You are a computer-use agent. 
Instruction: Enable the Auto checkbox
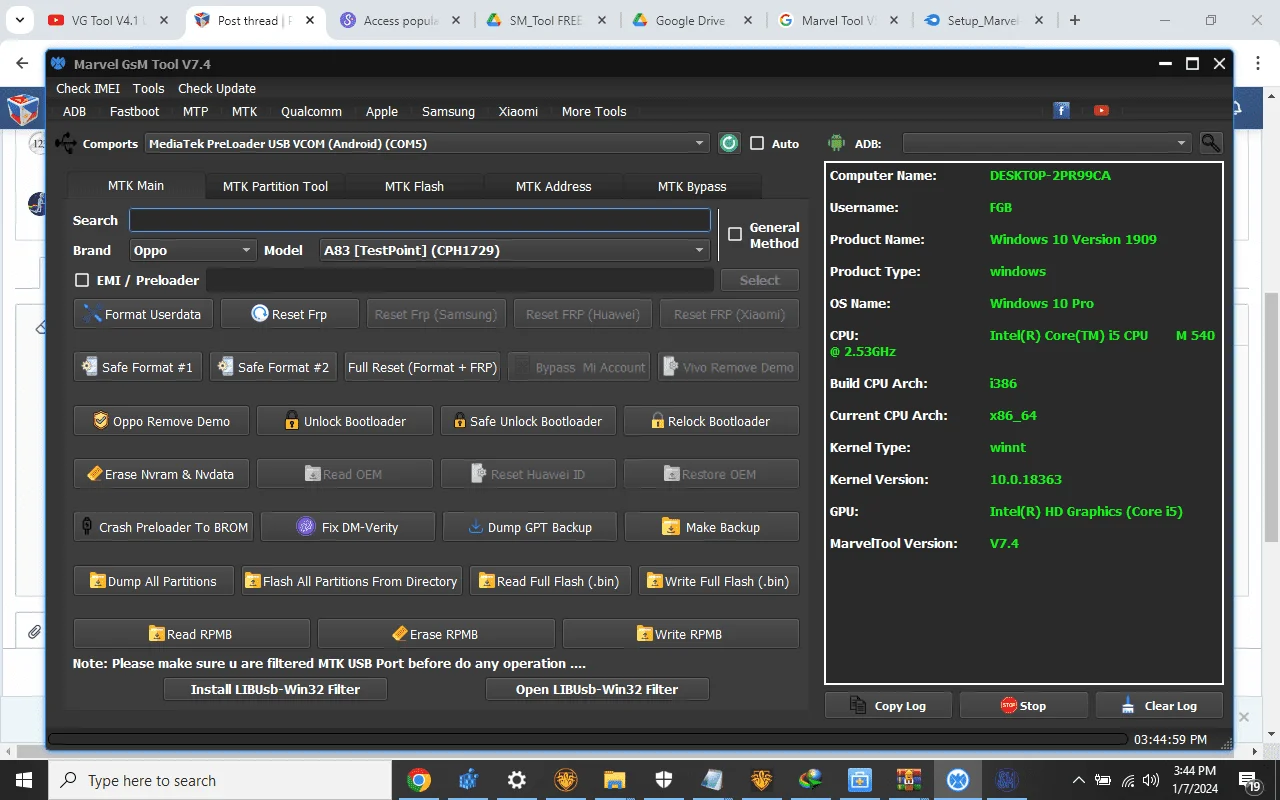757,143
